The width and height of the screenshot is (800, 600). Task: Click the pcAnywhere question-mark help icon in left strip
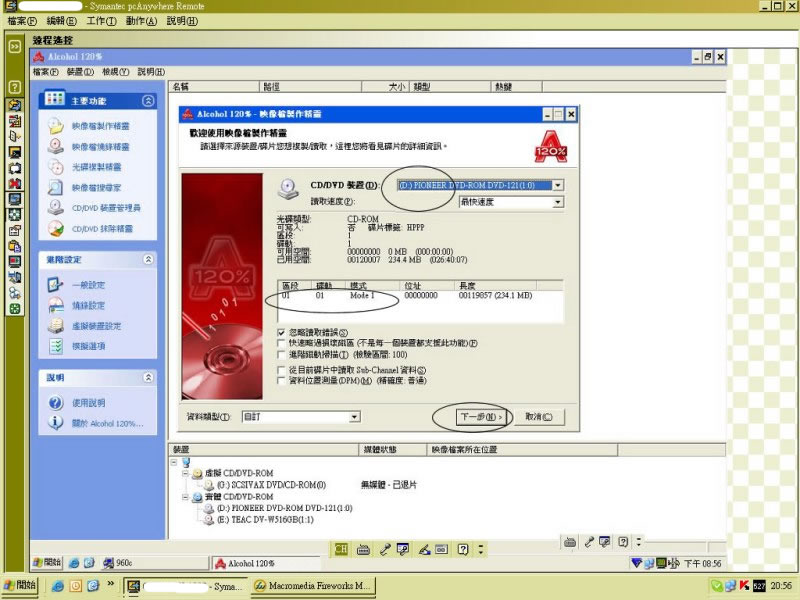point(14,87)
